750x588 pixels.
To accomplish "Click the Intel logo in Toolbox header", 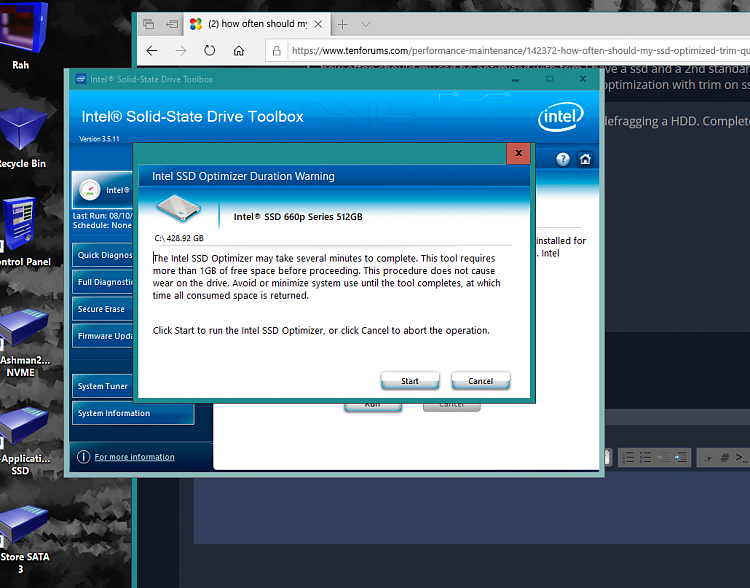I will pyautogui.click(x=561, y=116).
